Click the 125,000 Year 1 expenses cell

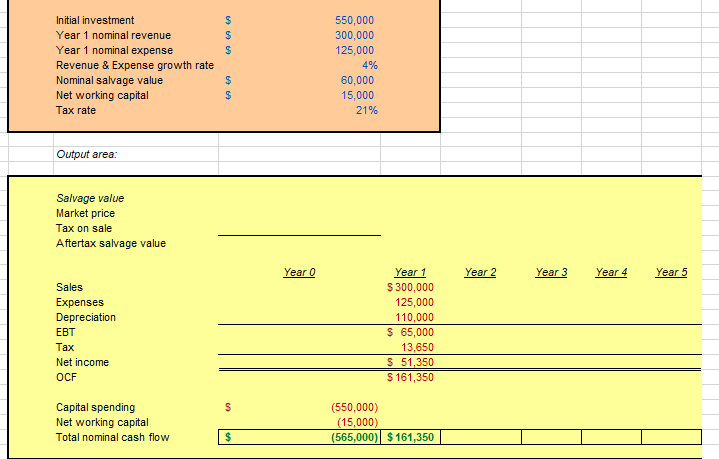[x=415, y=303]
